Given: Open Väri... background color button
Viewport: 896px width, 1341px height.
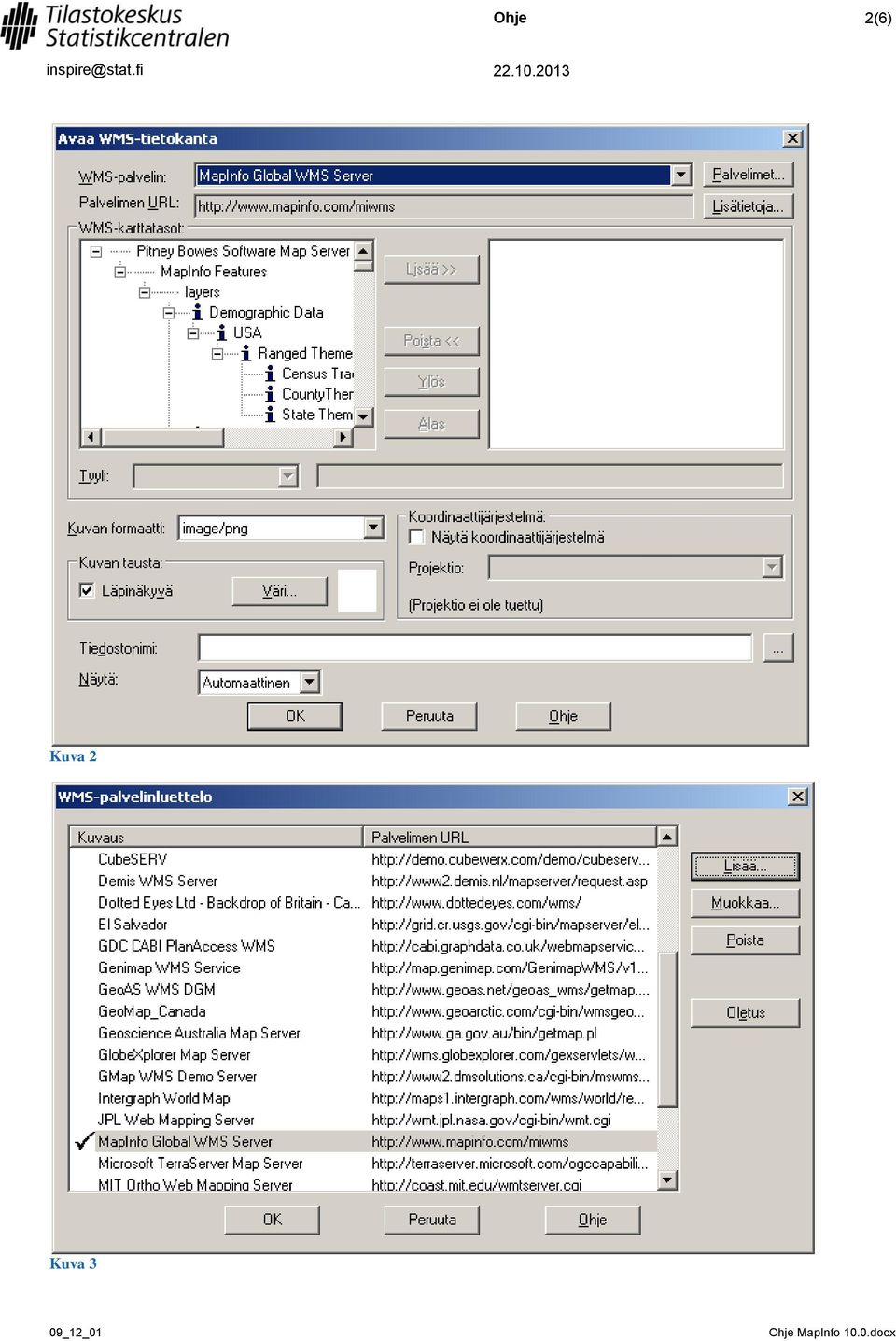Looking at the screenshot, I should [x=279, y=590].
